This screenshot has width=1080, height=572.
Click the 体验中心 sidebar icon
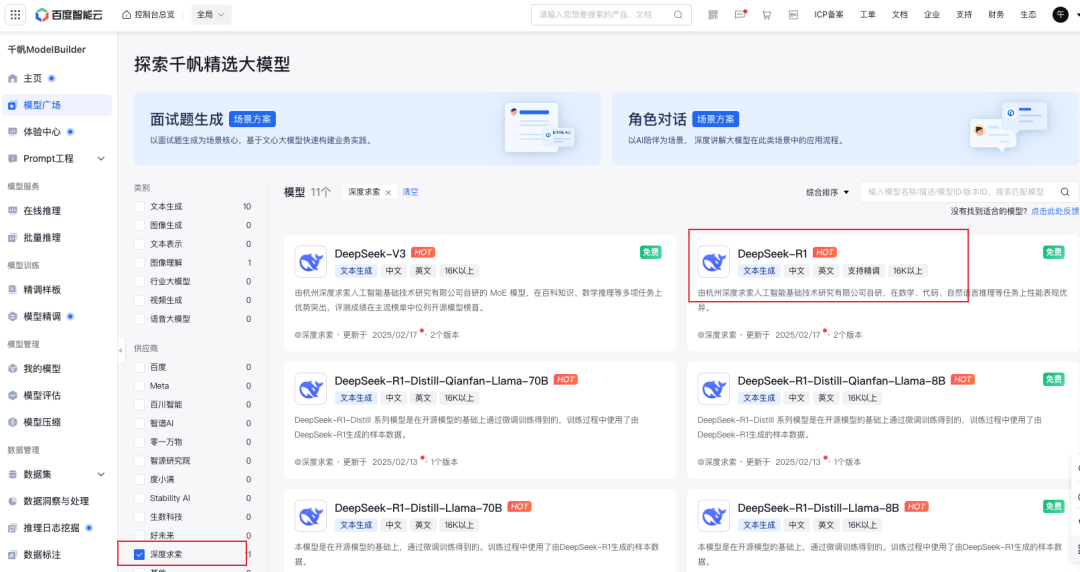point(12,132)
